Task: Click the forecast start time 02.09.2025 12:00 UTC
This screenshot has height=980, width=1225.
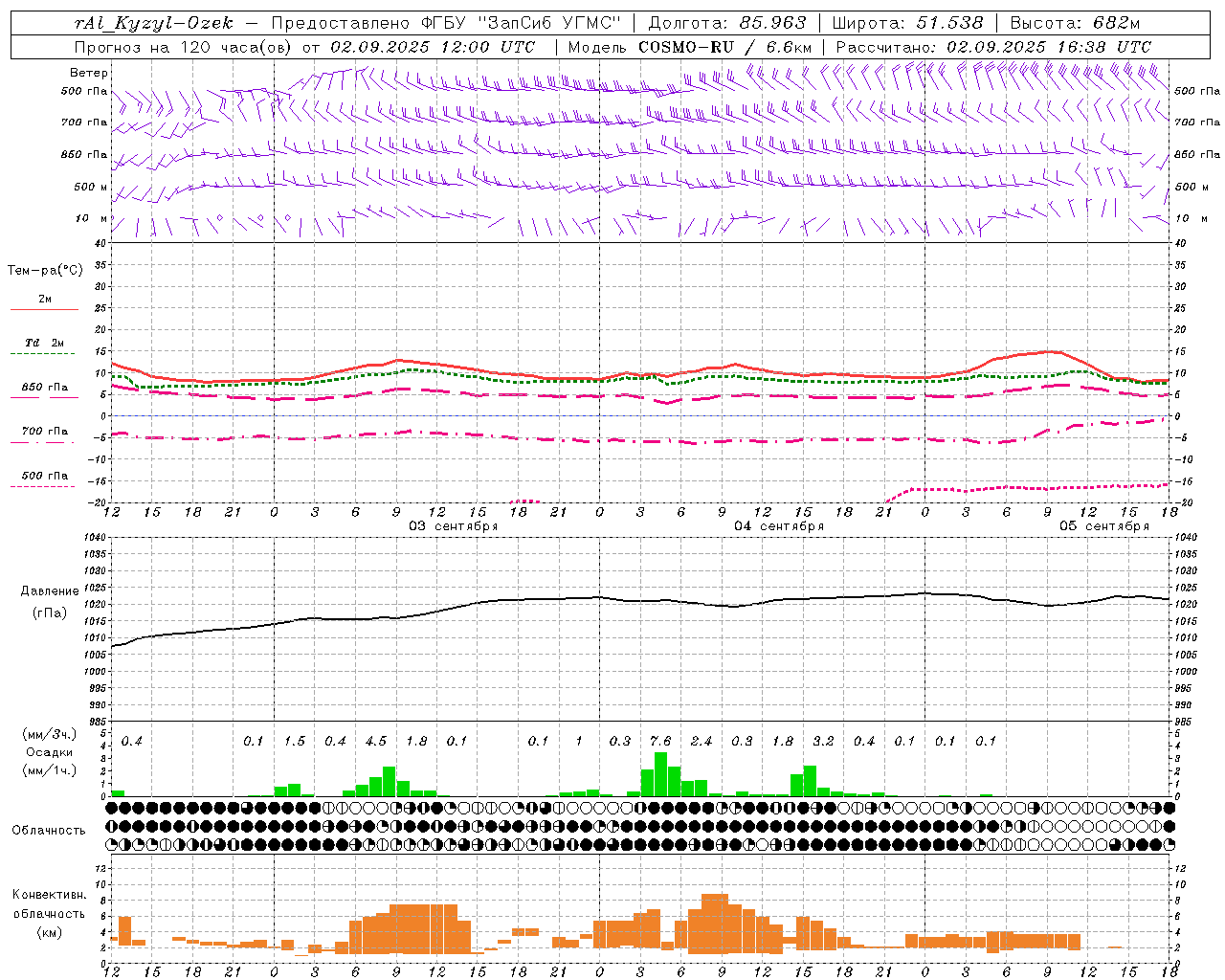Action: point(433,47)
